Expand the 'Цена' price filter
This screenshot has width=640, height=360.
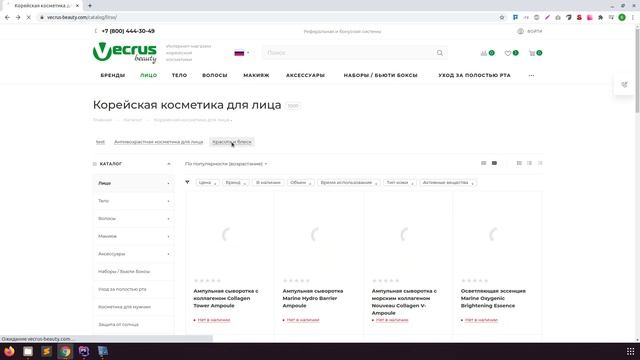(207, 182)
